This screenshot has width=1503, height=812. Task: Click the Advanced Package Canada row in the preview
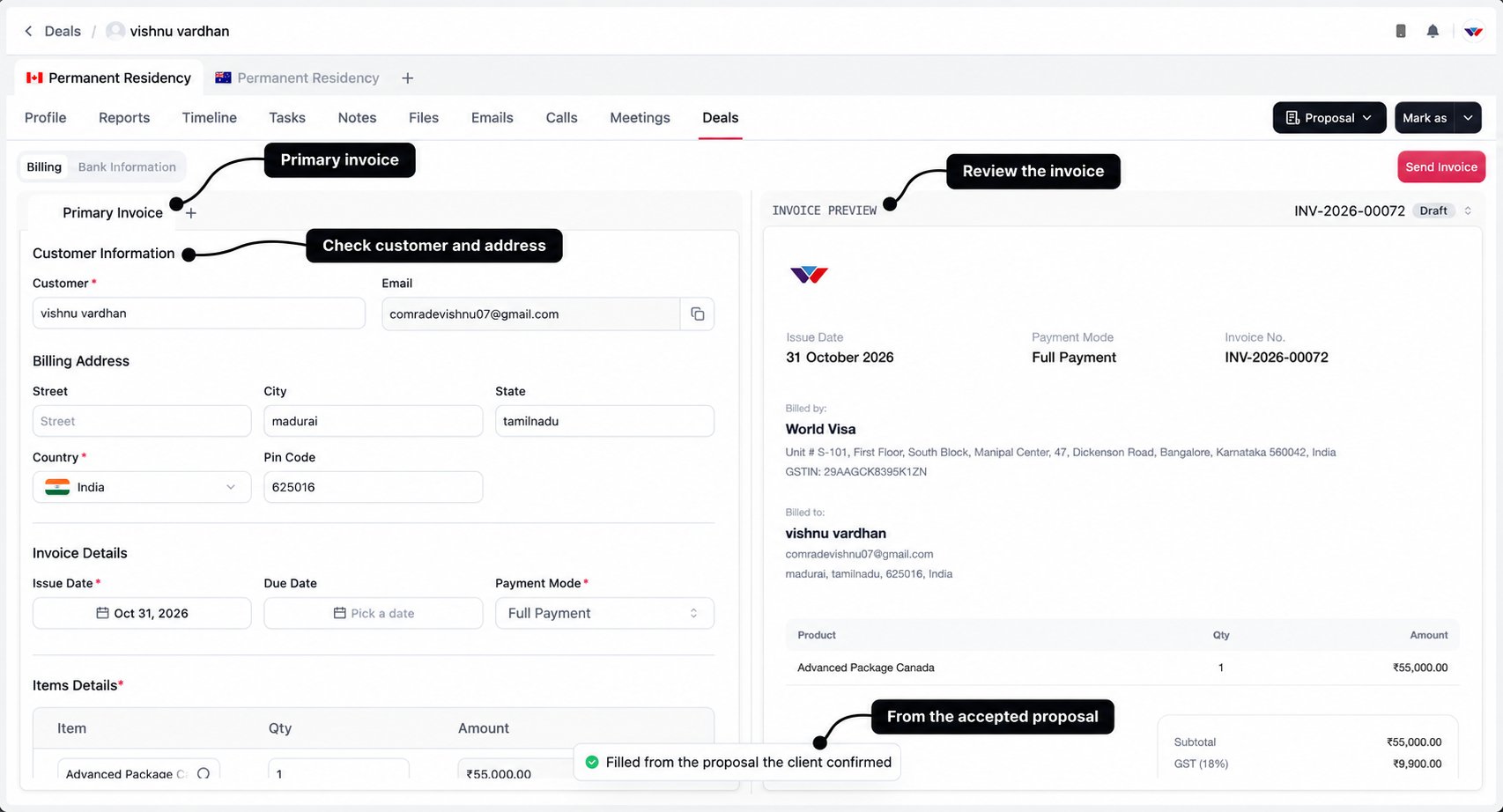[1122, 668]
